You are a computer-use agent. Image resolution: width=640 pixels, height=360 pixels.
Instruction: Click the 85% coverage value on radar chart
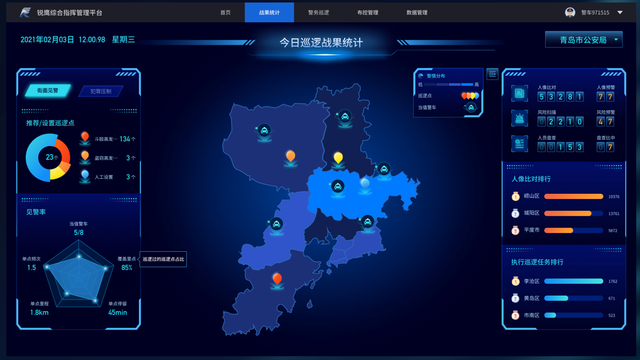[127, 268]
